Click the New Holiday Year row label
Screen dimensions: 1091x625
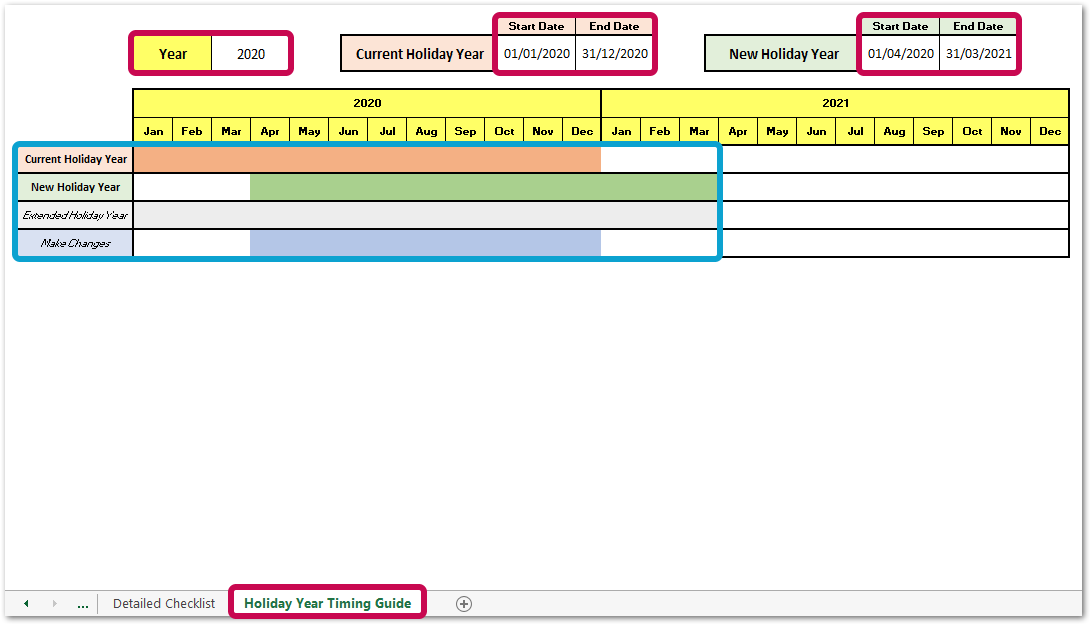coord(74,187)
